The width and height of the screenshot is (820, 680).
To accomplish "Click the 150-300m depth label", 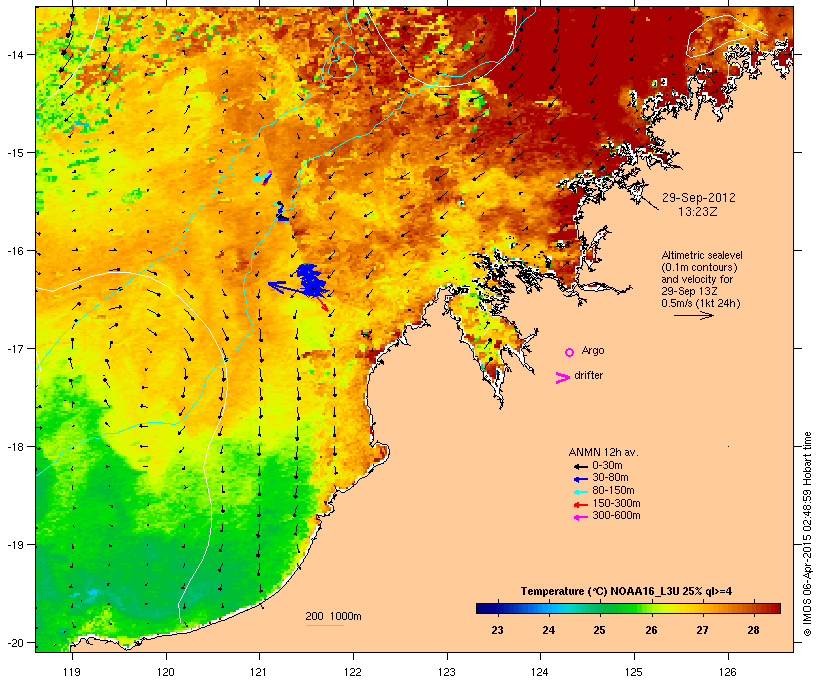I will 616,504.
